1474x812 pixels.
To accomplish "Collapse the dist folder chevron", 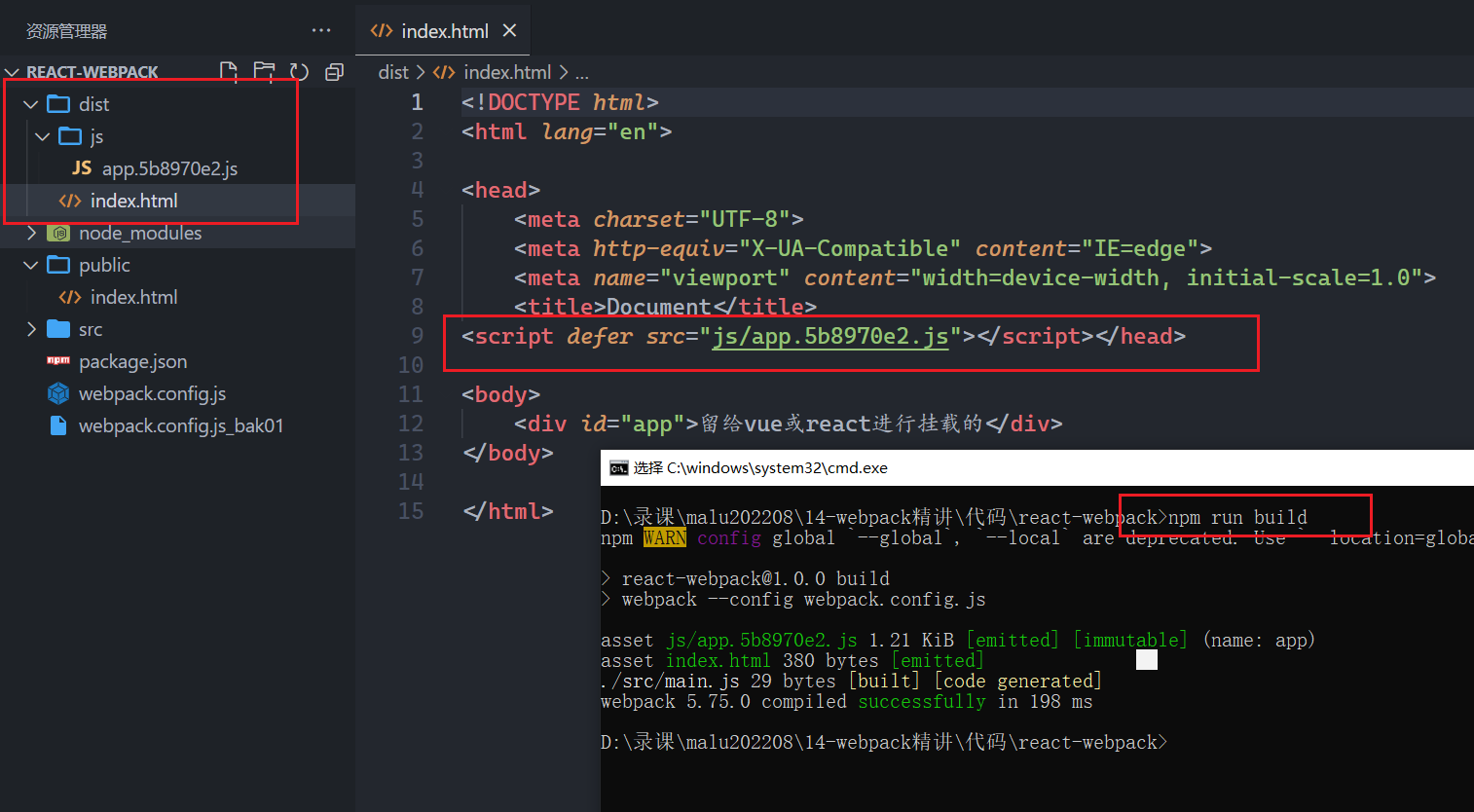I will coord(31,104).
